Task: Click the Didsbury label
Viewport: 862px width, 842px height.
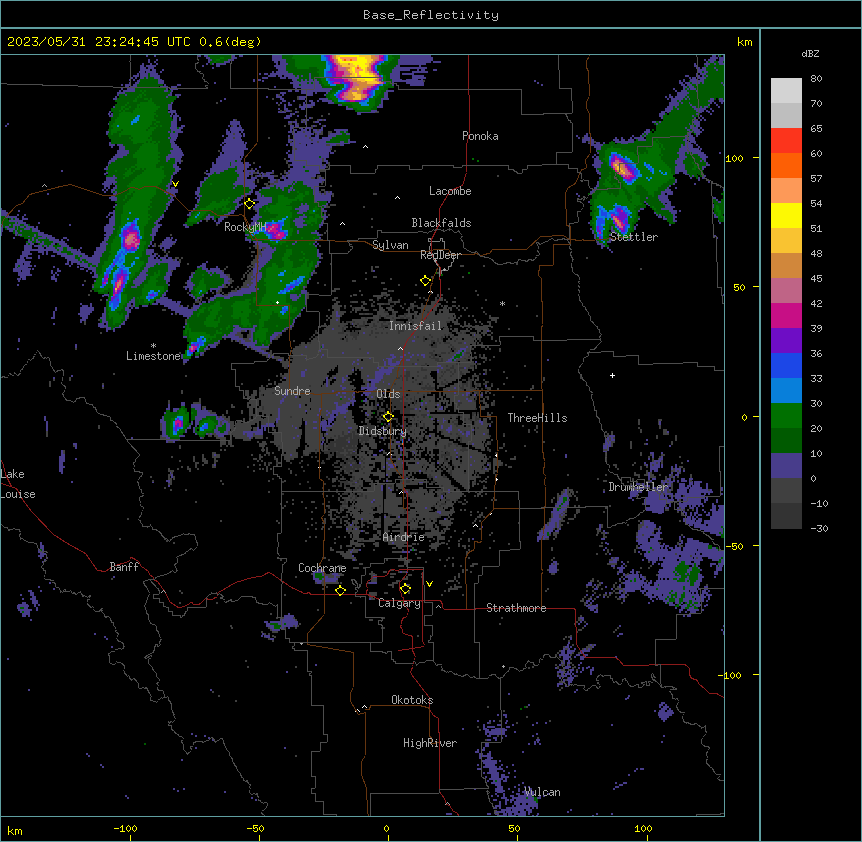Action: click(x=383, y=431)
